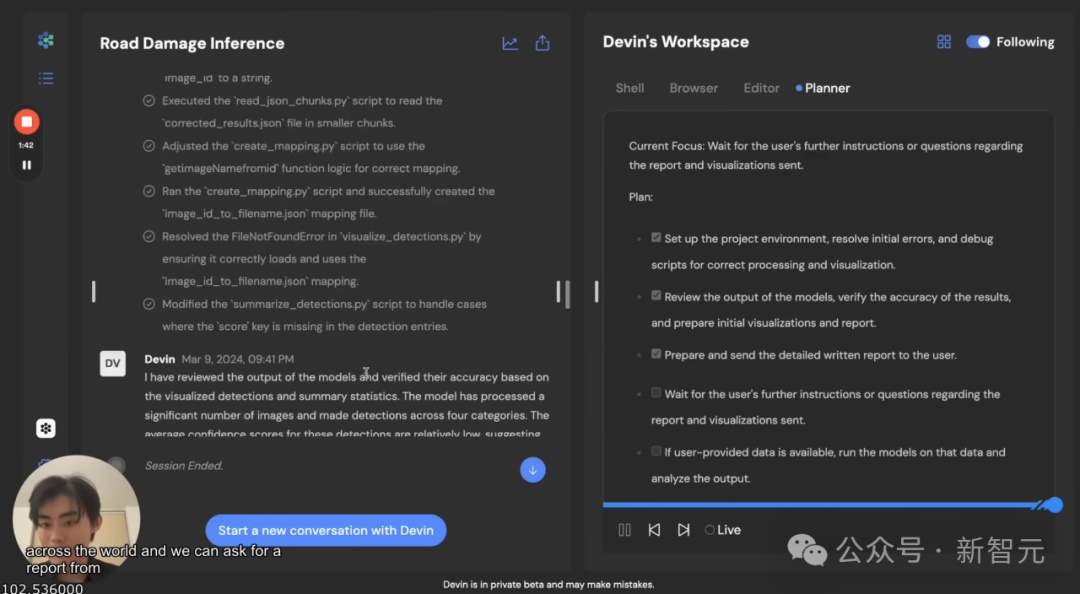Check the Wait for user's further instructions item
This screenshot has width=1080, height=594.
(x=656, y=393)
